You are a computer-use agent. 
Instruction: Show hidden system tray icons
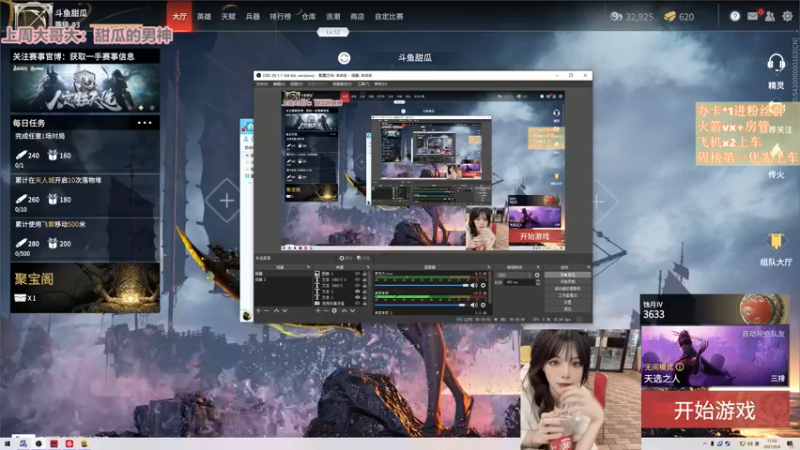pos(705,444)
